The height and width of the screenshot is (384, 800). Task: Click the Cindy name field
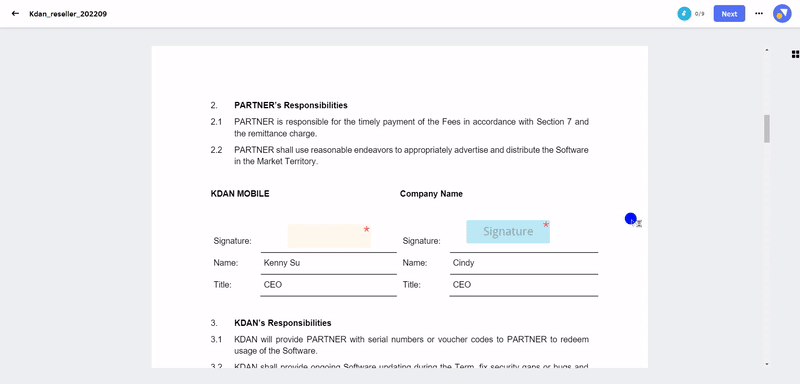click(523, 263)
